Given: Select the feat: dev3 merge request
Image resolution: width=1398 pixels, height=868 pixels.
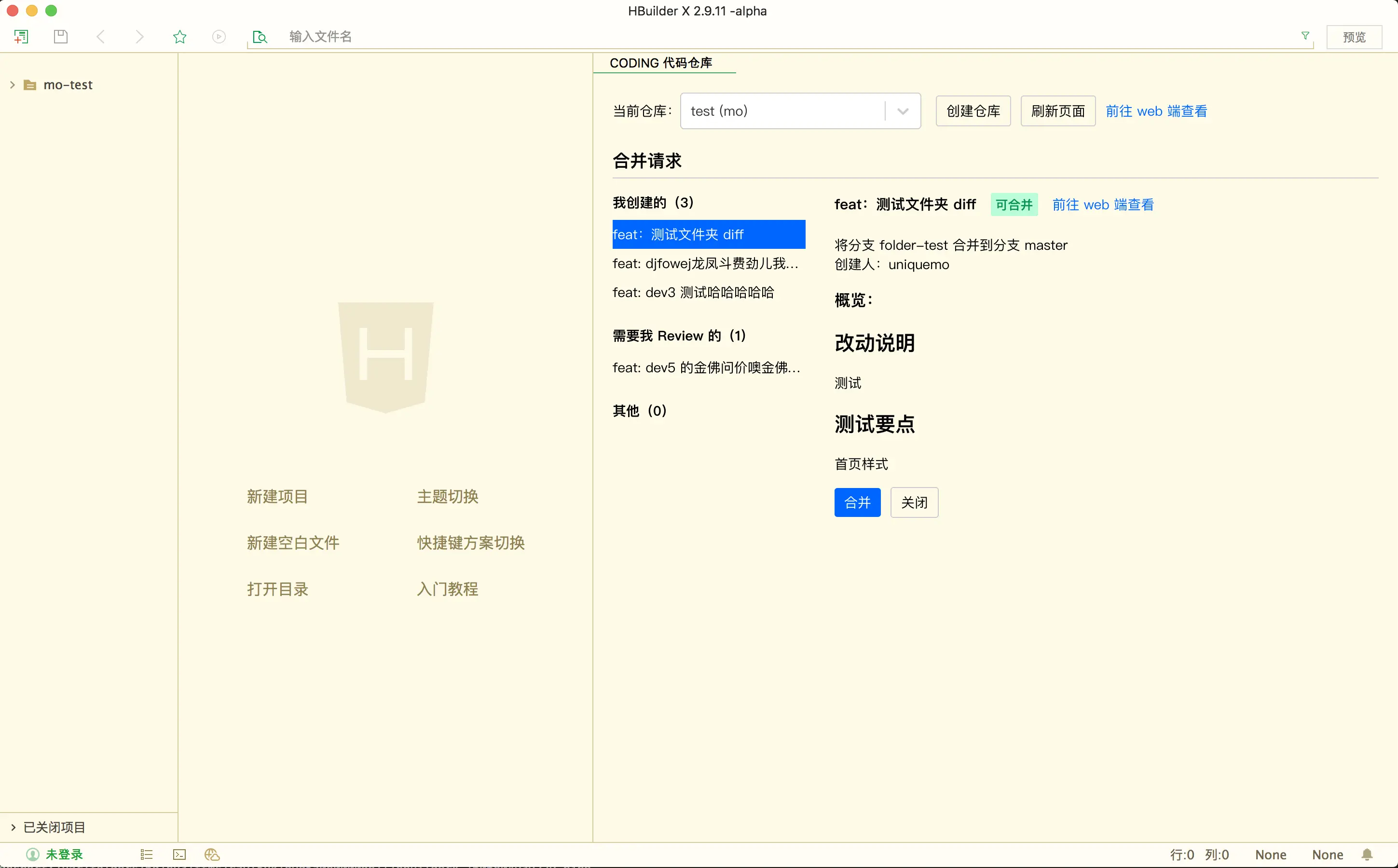Looking at the screenshot, I should [693, 292].
